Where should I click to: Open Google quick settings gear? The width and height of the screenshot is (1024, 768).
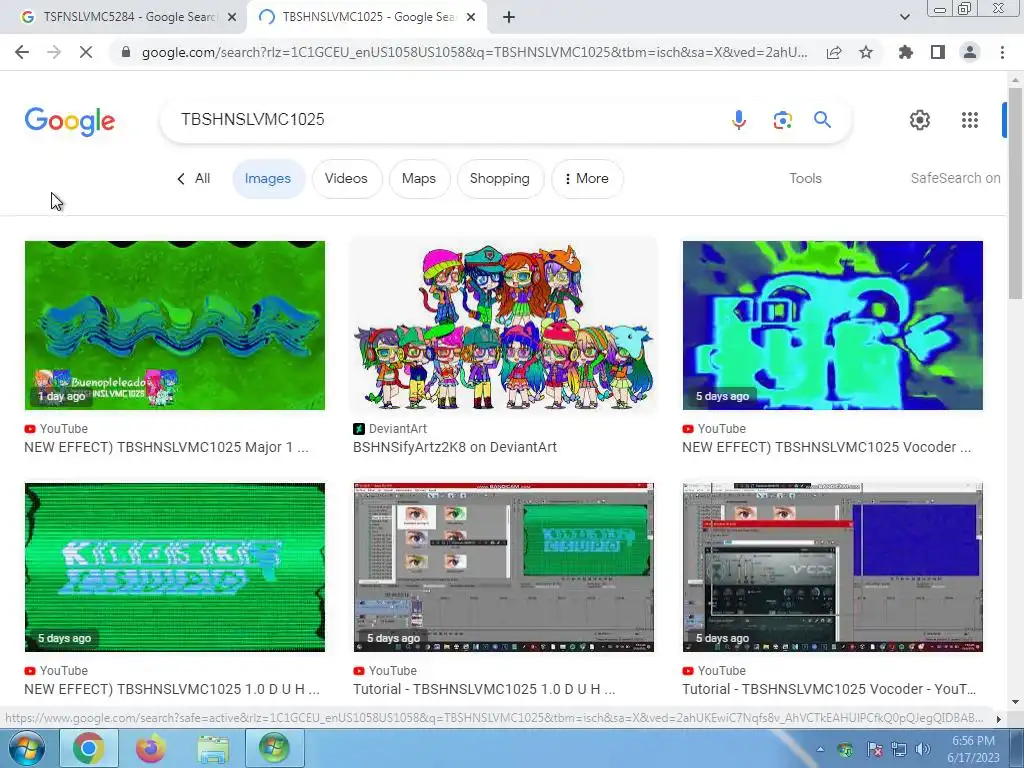click(x=920, y=120)
